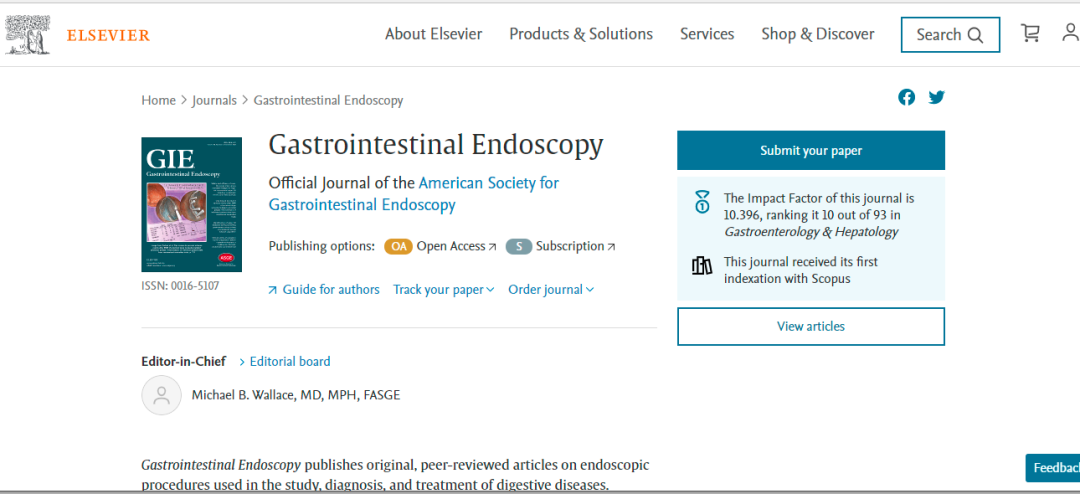Share journal on Facebook
The width and height of the screenshot is (1080, 494).
coord(906,97)
